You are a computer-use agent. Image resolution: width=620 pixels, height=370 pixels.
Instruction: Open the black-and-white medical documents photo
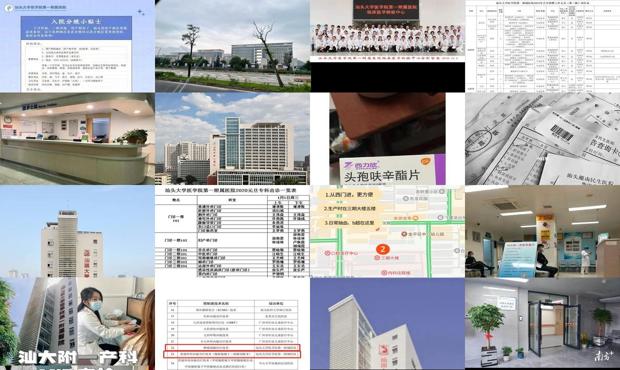(x=542, y=139)
